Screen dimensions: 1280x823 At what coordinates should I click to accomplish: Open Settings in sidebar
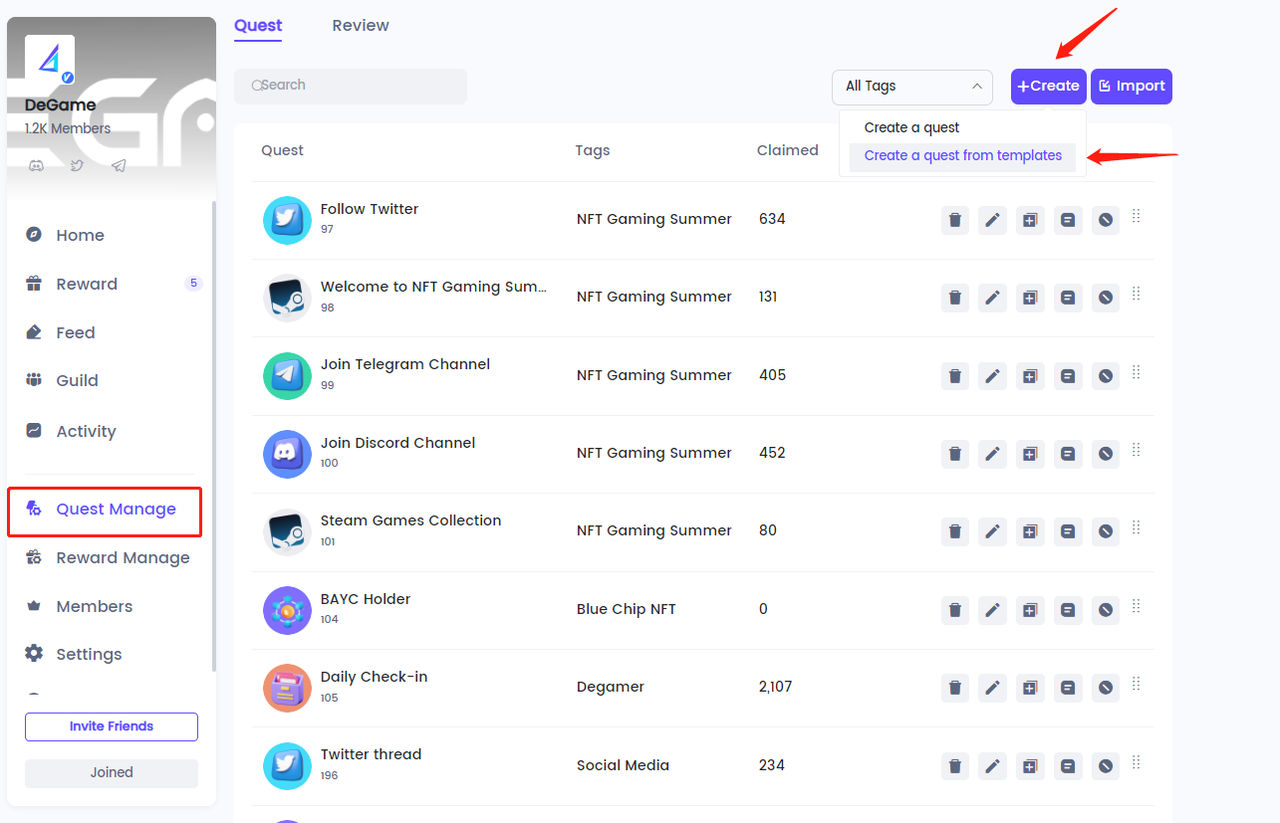[x=89, y=654]
